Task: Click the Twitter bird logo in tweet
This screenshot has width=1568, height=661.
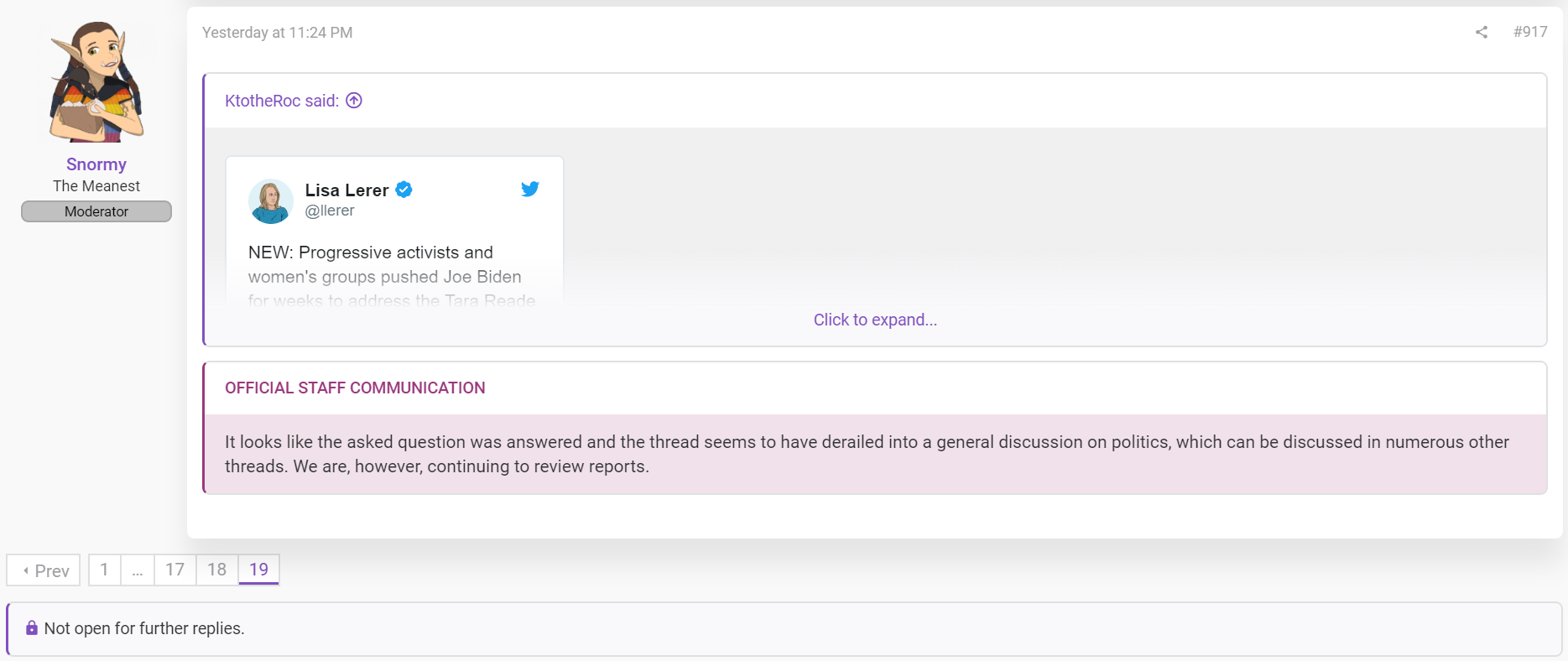Action: [x=530, y=189]
